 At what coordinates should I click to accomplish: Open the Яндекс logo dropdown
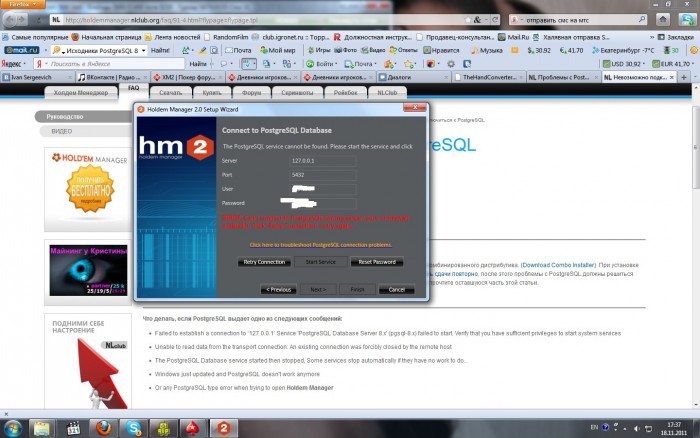tap(13, 64)
